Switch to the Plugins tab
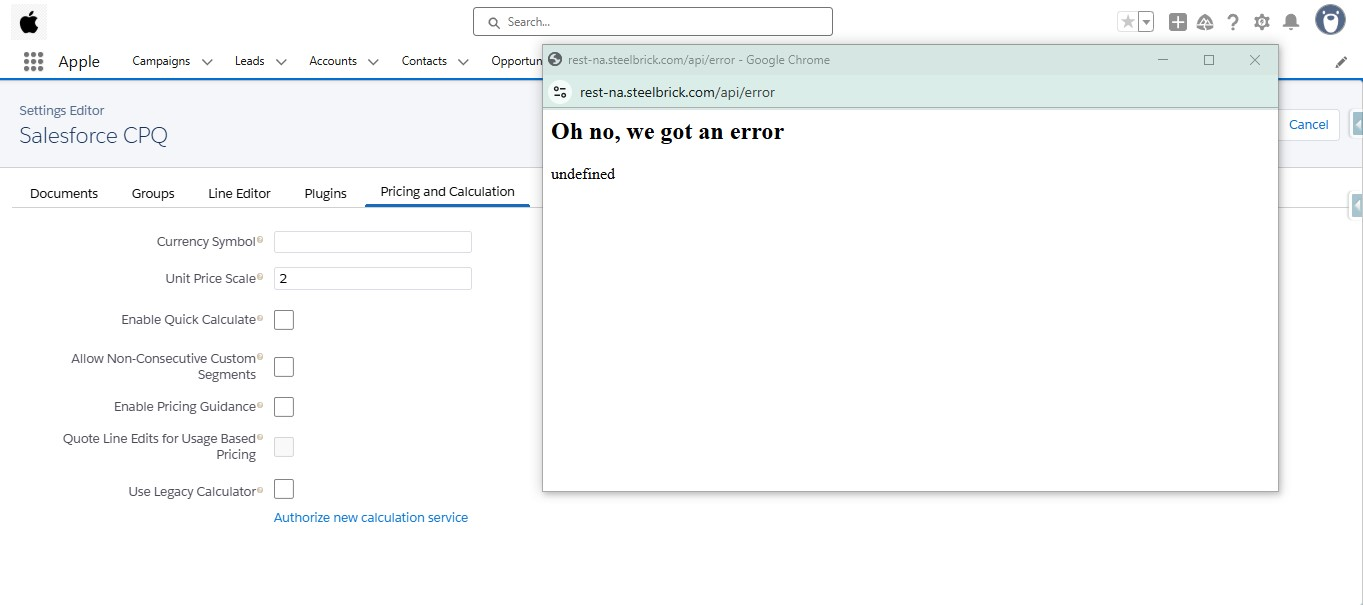Viewport: 1363px width, 605px height. click(x=325, y=193)
